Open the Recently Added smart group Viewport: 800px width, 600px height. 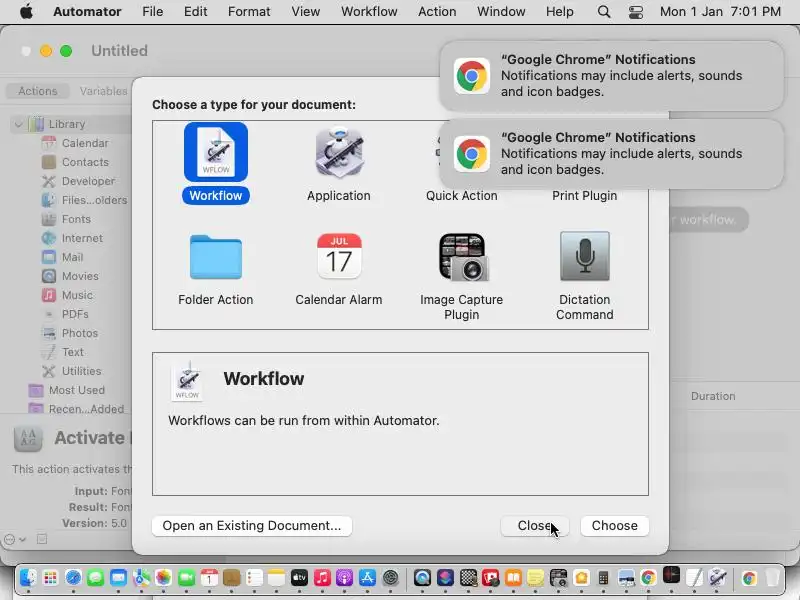86,409
